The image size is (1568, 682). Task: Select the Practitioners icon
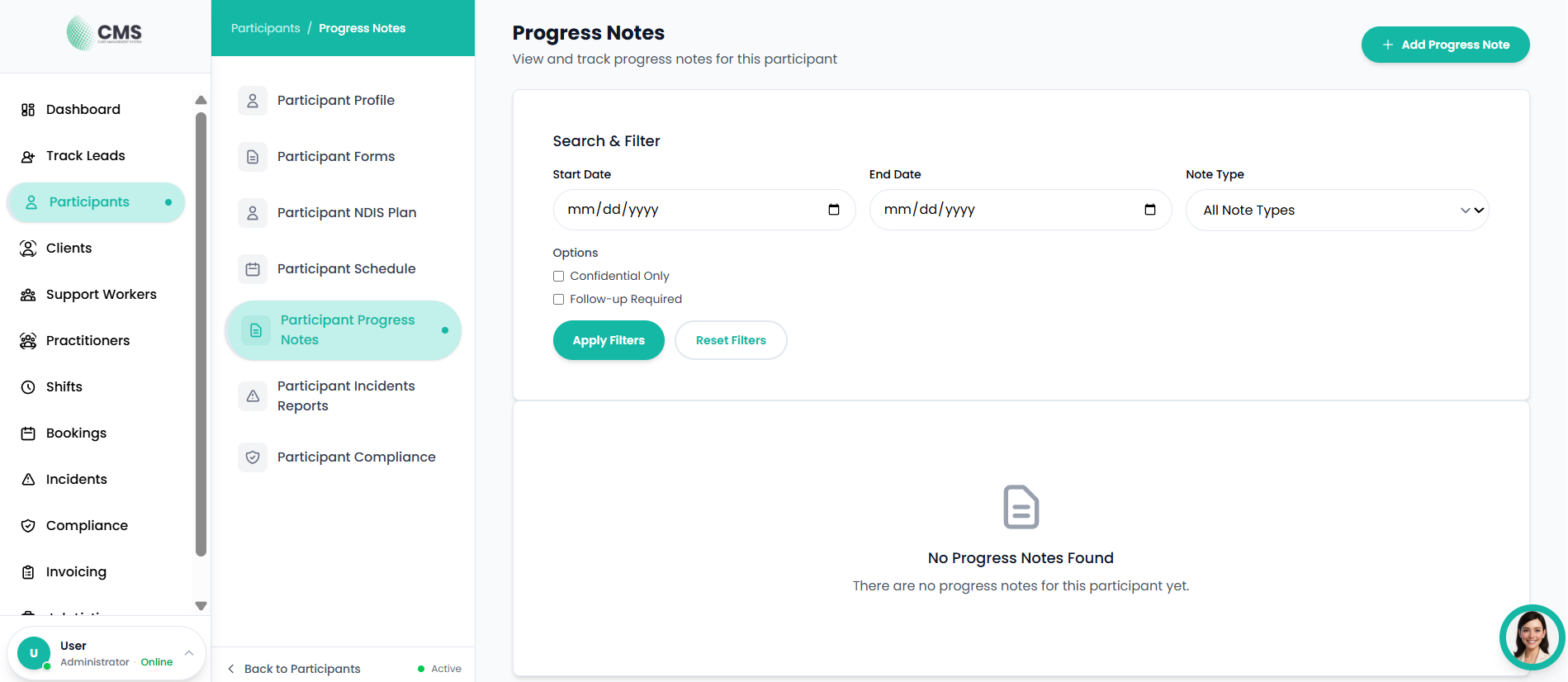tap(28, 340)
